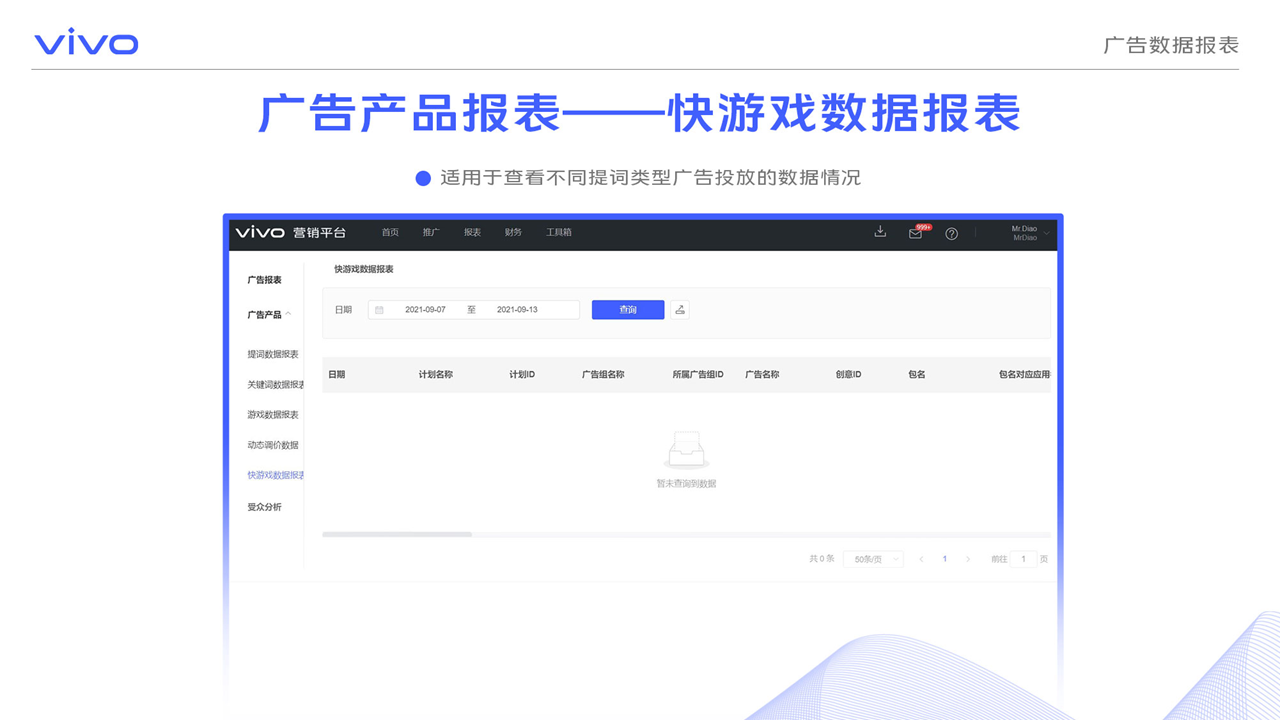Go to next page arrow in pagination
The height and width of the screenshot is (720, 1280).
(968, 559)
